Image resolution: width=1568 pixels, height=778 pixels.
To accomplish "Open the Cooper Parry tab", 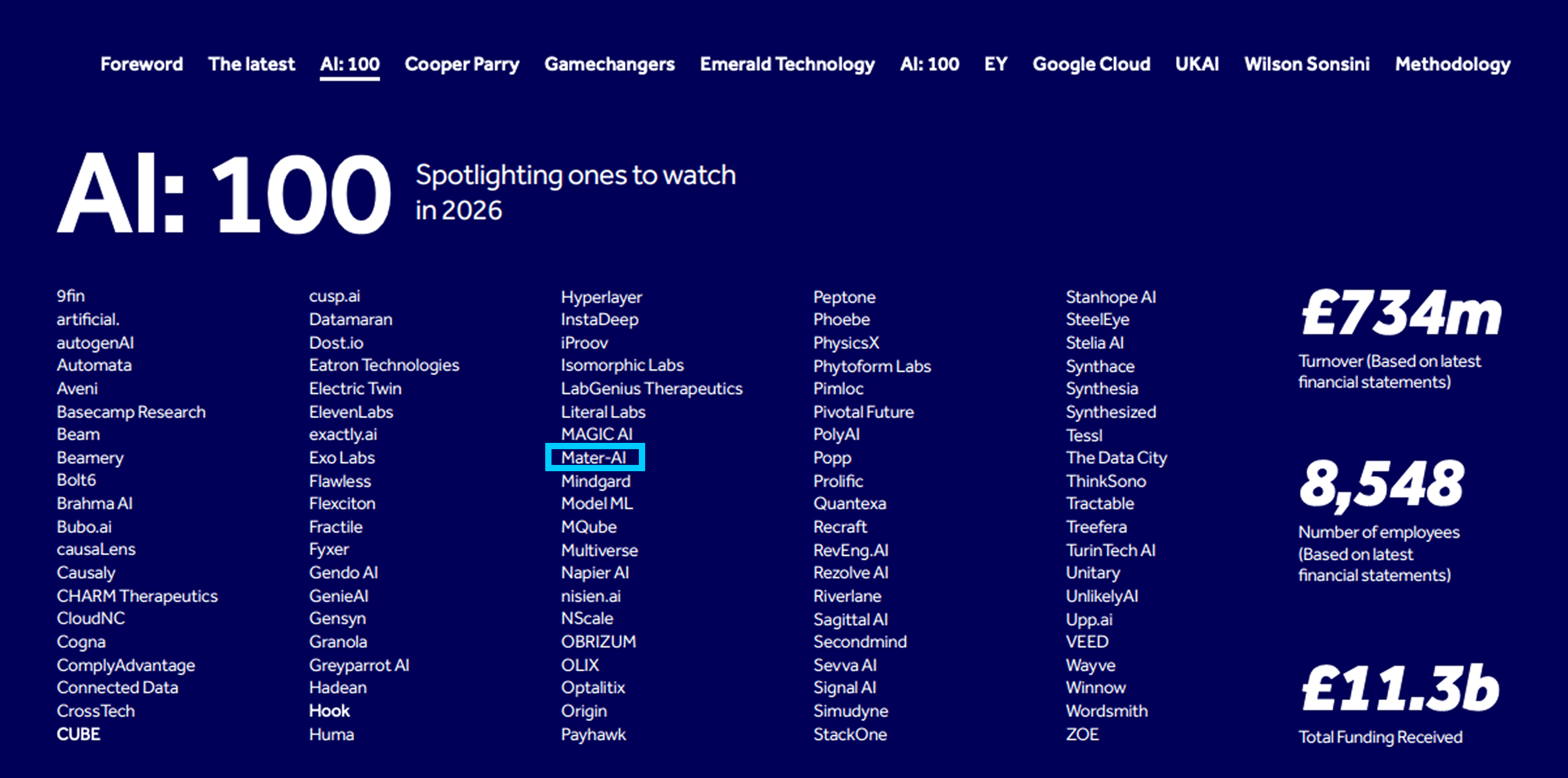I will [462, 65].
